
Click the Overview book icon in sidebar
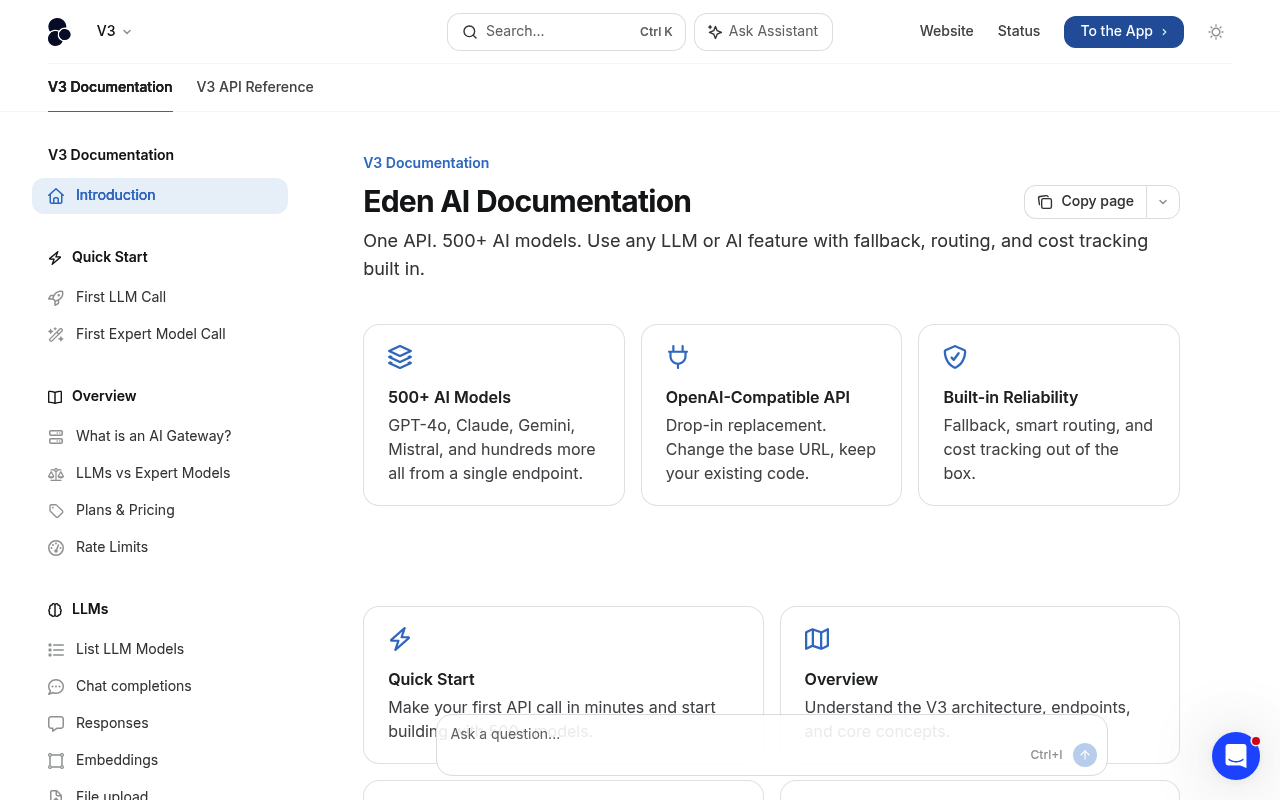55,397
